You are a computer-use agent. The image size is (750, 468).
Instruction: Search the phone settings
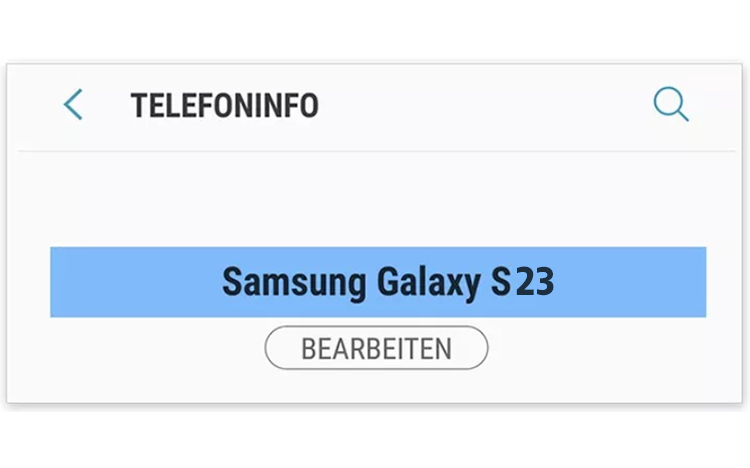(670, 104)
